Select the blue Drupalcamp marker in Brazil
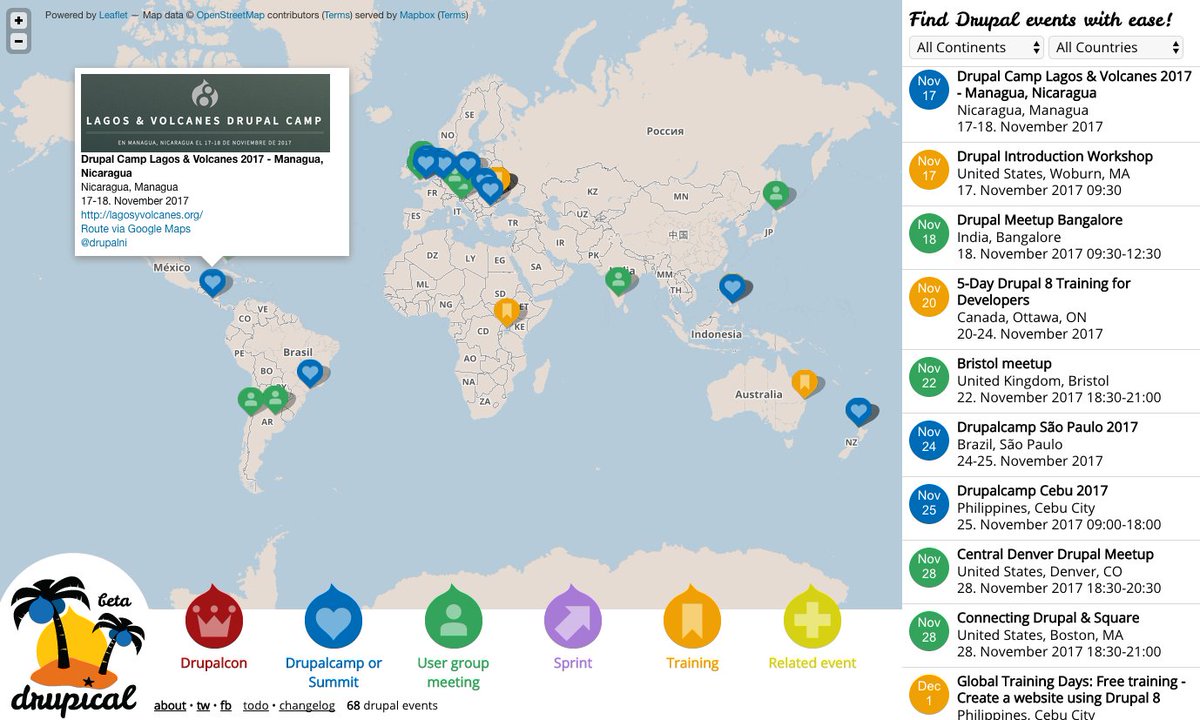Screen dimensions: 1200x720 point(310,374)
